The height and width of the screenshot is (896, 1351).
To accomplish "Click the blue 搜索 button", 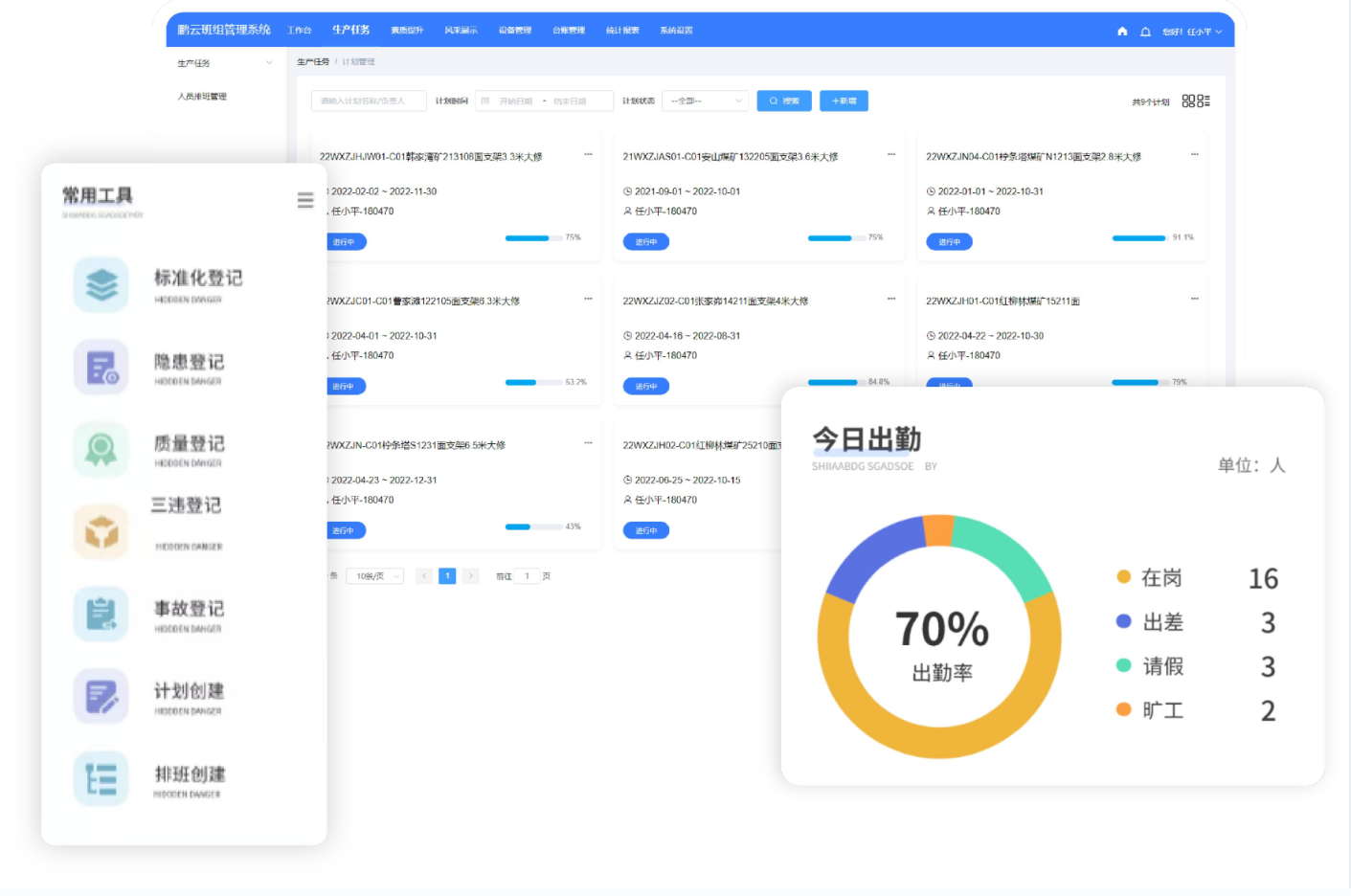I will (784, 101).
